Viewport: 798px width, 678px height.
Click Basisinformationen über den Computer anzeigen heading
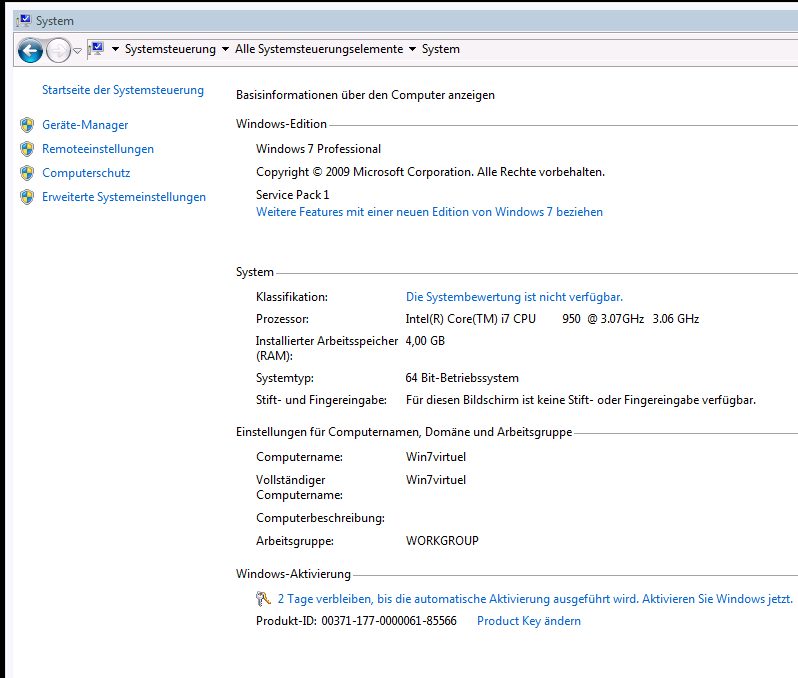[x=365, y=95]
